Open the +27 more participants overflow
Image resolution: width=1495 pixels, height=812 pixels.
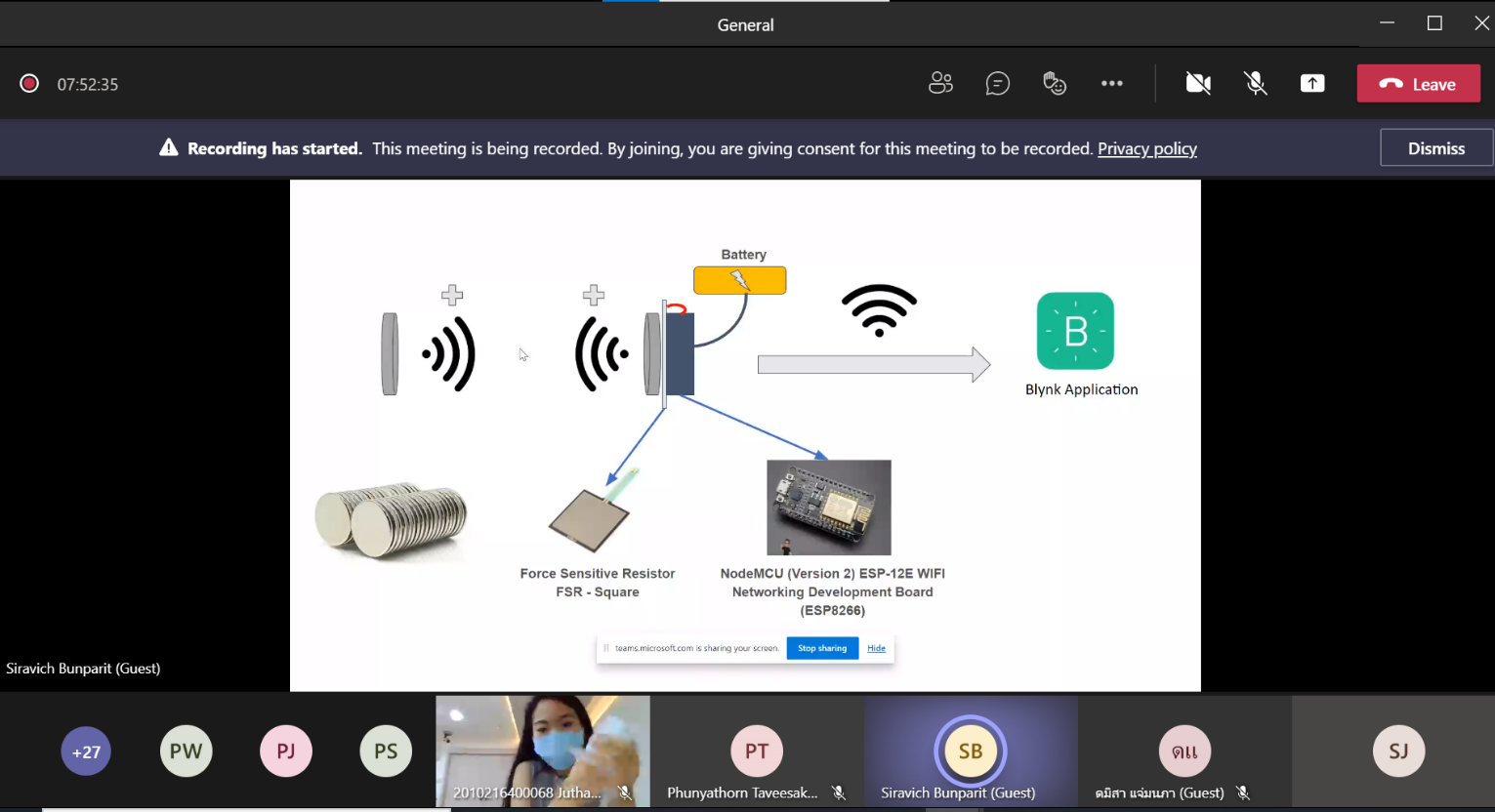click(86, 751)
